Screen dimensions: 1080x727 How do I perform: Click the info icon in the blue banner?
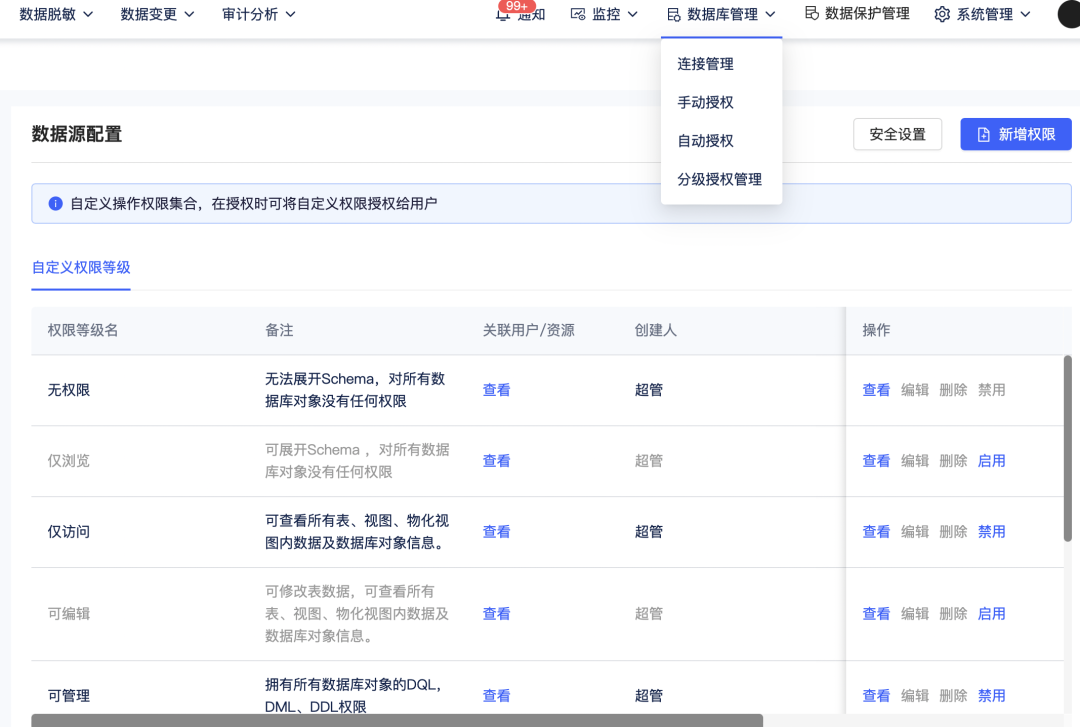tap(56, 205)
